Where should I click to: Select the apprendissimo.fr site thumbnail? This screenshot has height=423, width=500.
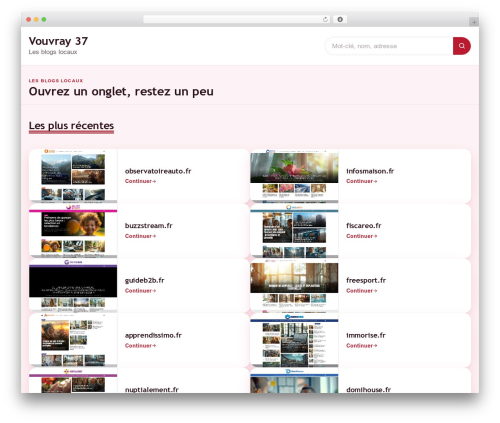(73, 340)
